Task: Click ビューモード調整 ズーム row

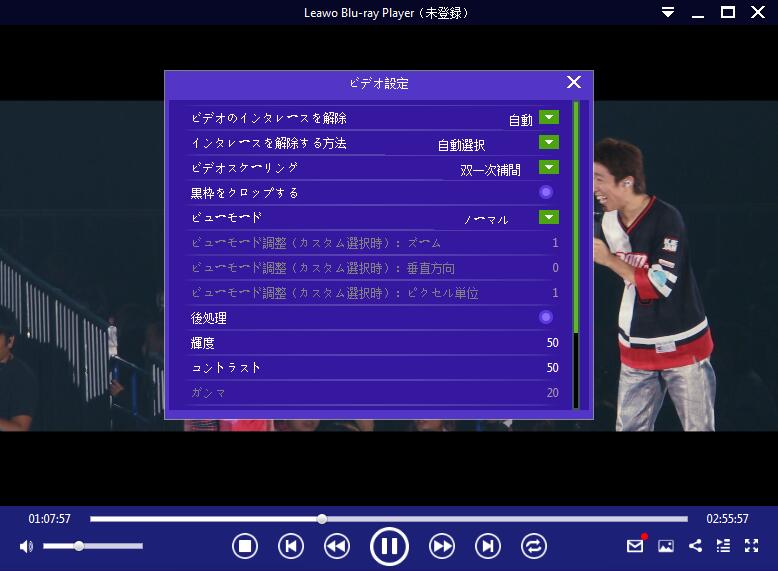Action: click(374, 243)
